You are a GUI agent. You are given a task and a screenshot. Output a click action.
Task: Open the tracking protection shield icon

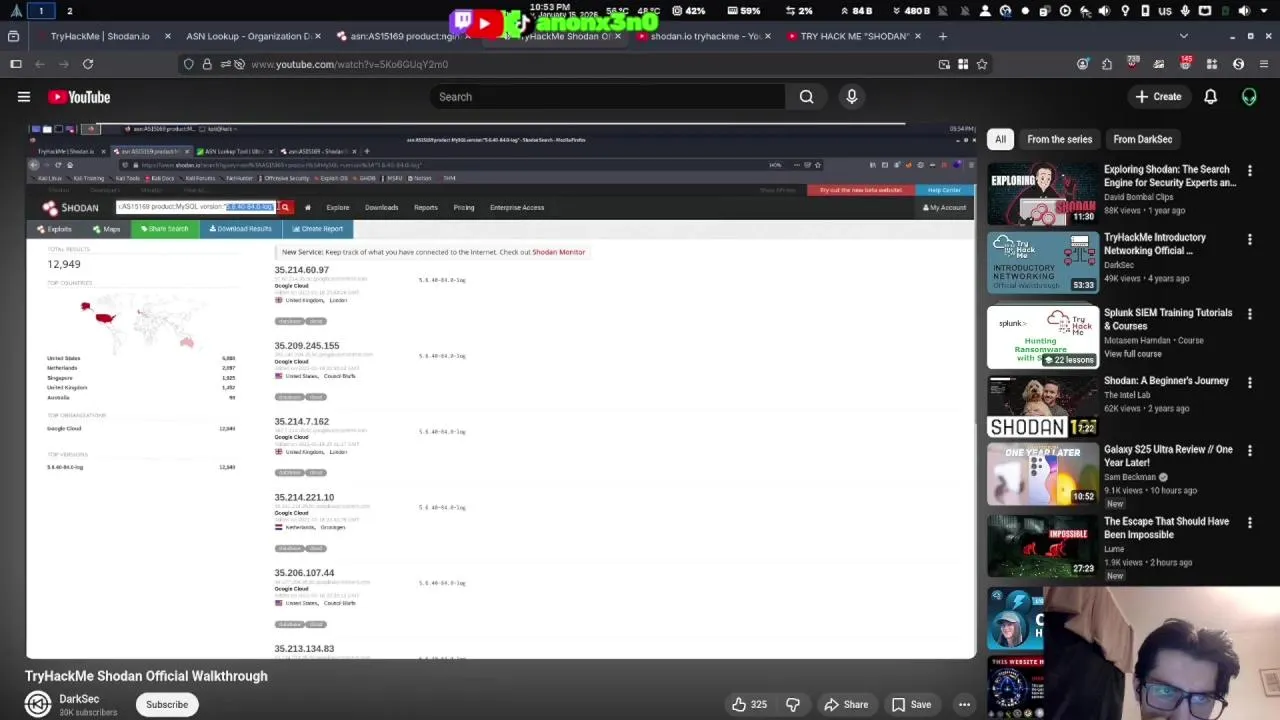(x=188, y=64)
